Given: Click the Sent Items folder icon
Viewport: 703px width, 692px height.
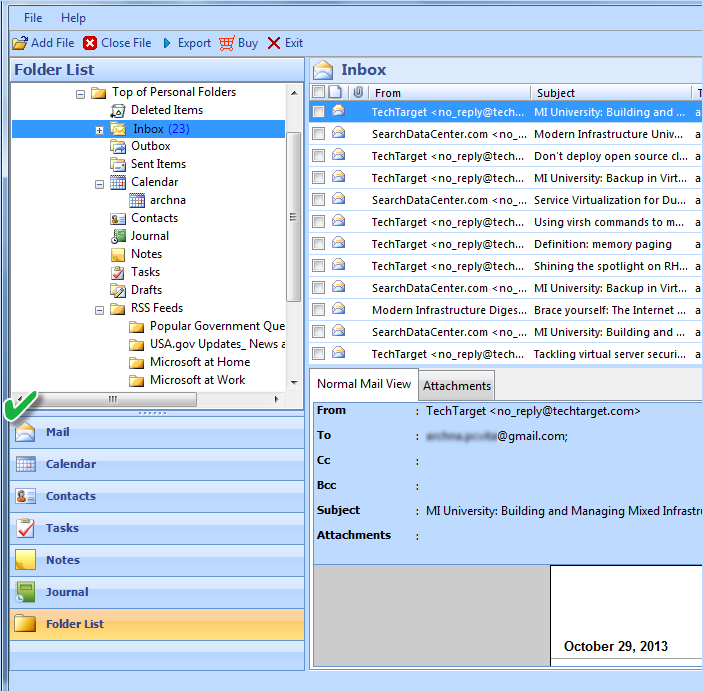Looking at the screenshot, I should (118, 164).
